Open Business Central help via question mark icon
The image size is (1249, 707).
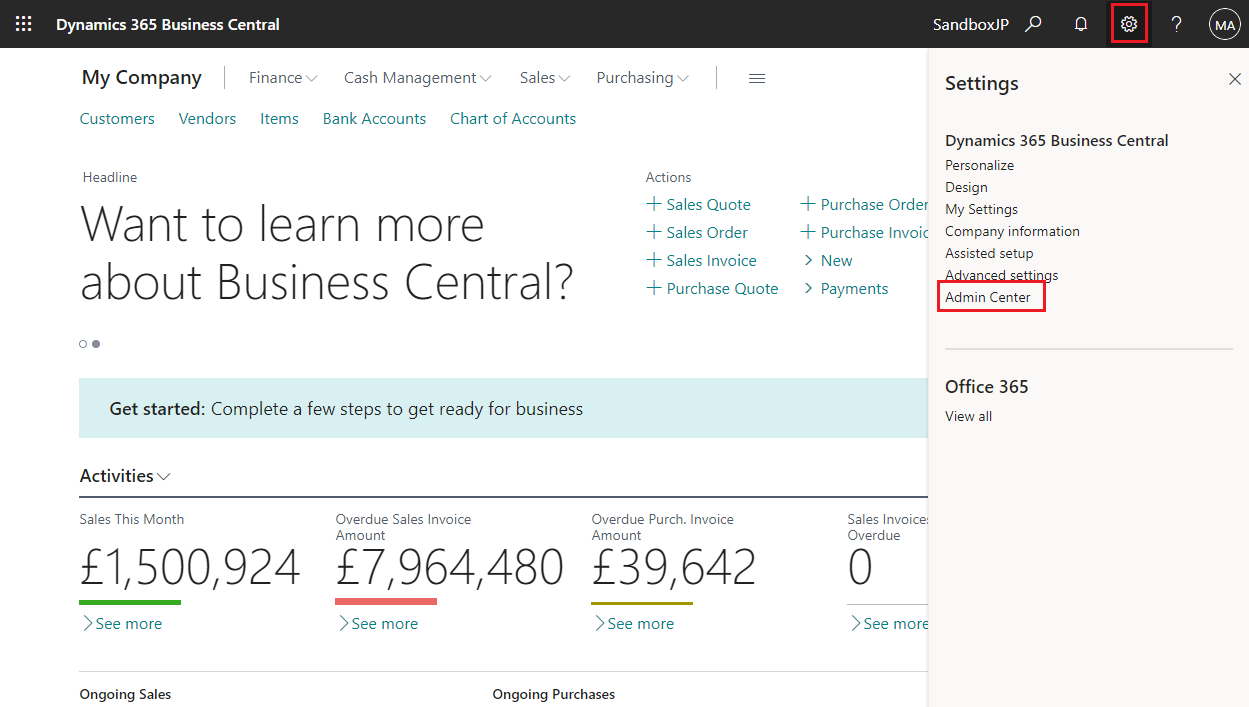(1176, 23)
